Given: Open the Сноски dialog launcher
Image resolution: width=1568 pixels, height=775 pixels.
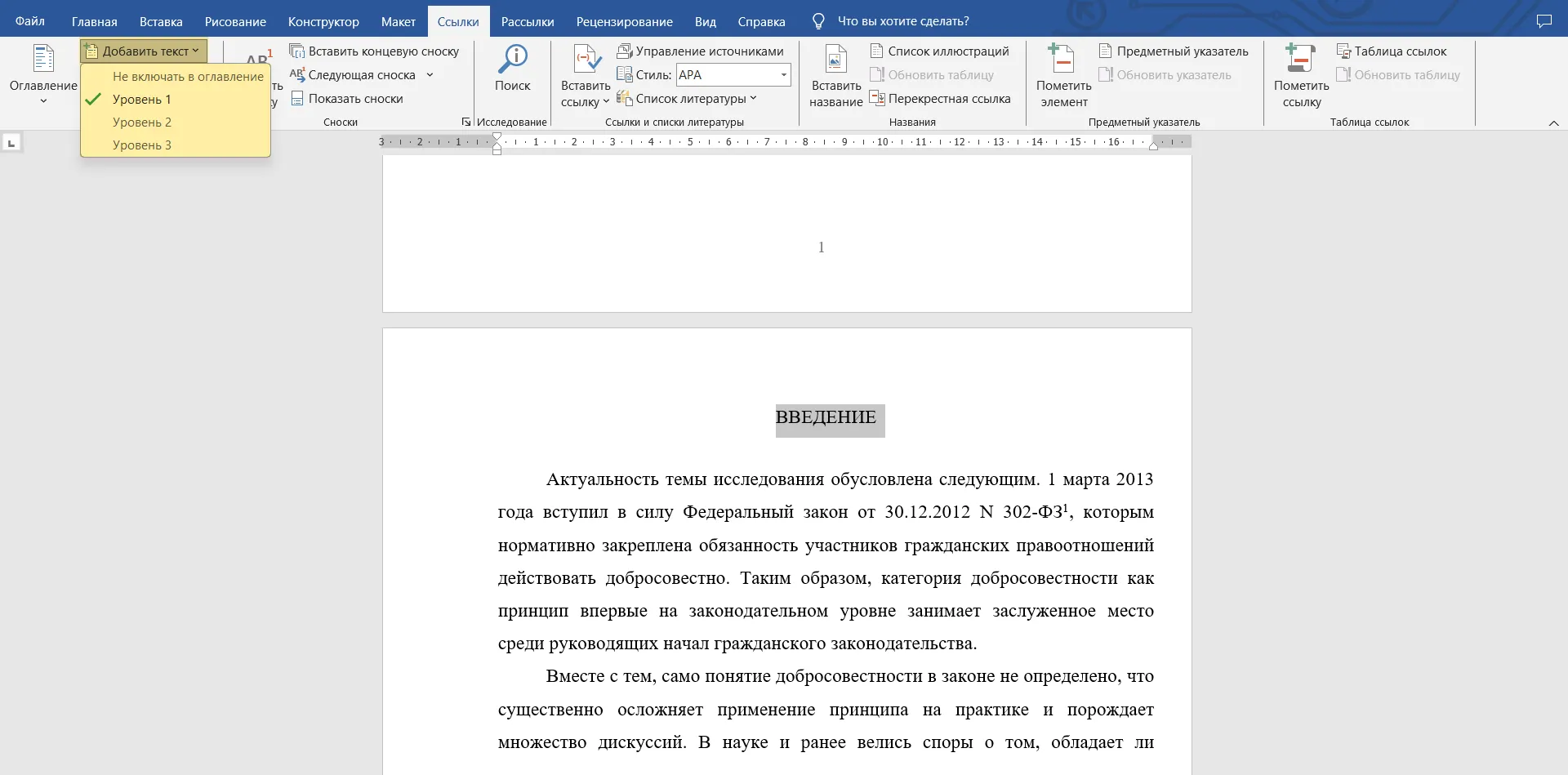Looking at the screenshot, I should pos(466,122).
